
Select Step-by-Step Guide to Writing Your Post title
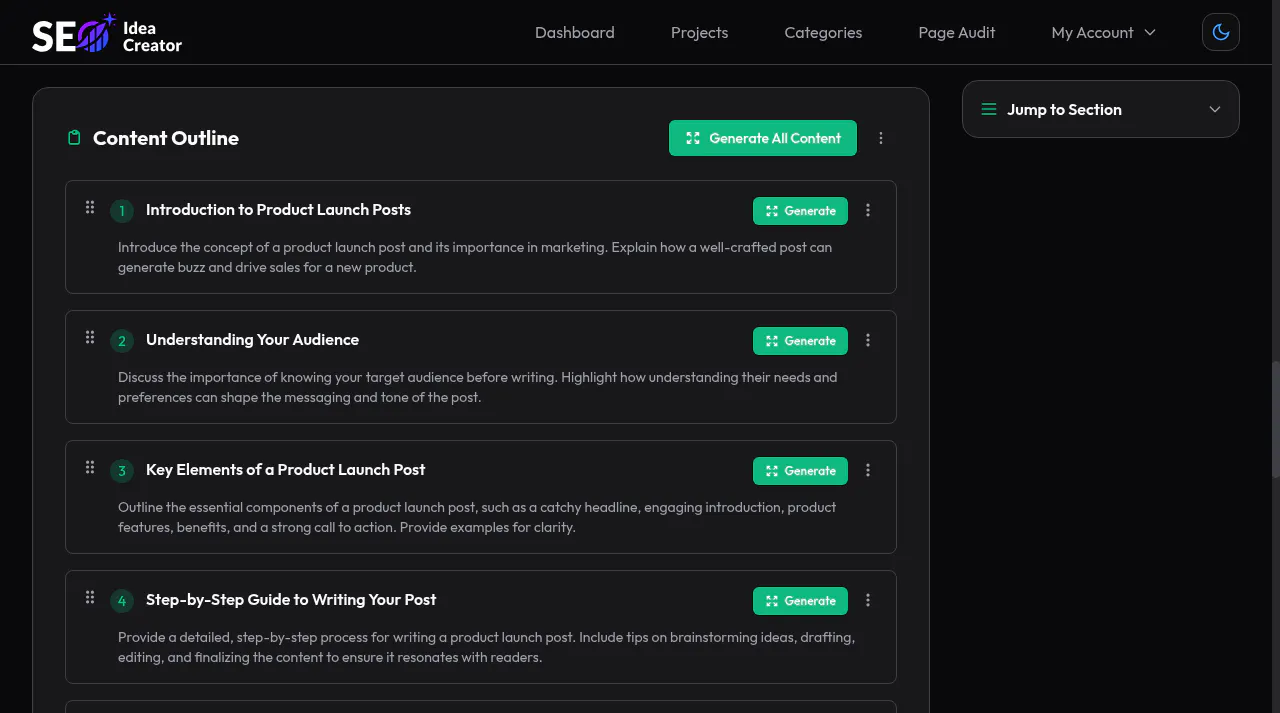(x=291, y=599)
